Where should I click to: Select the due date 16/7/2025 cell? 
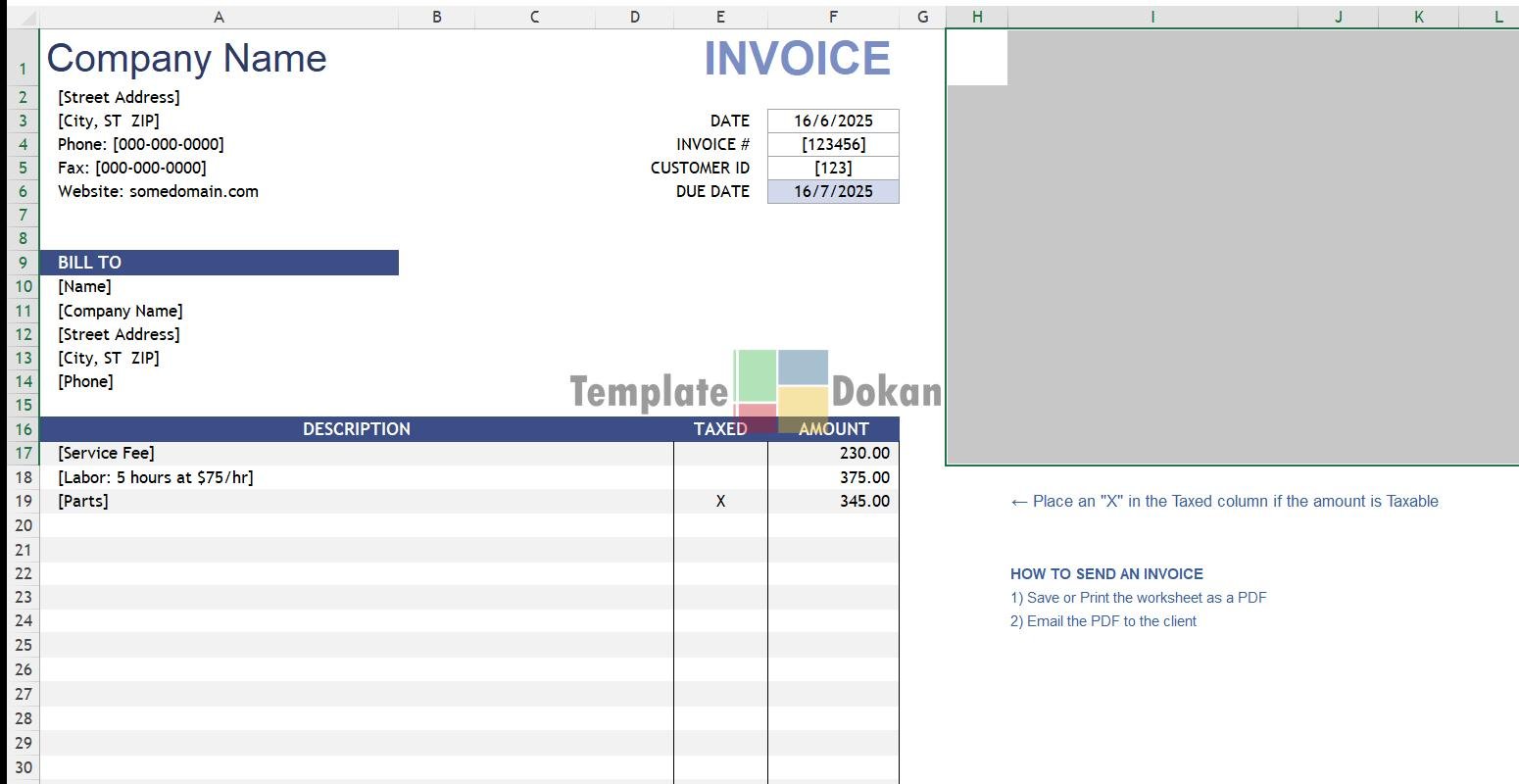[x=833, y=191]
